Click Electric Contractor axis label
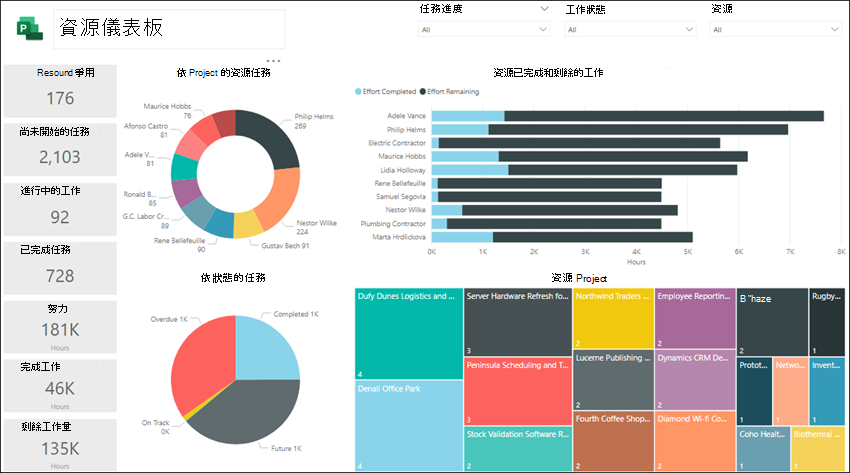850x473 pixels. 397,143
